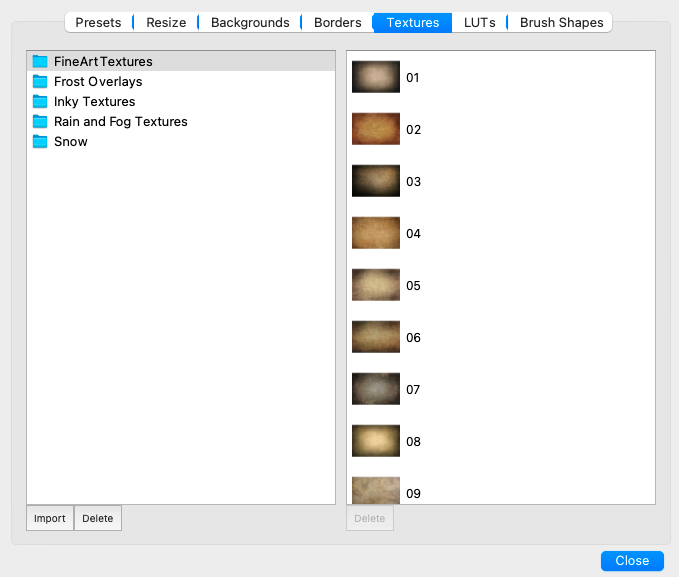Open the Borders tab
679x577 pixels.
point(337,22)
